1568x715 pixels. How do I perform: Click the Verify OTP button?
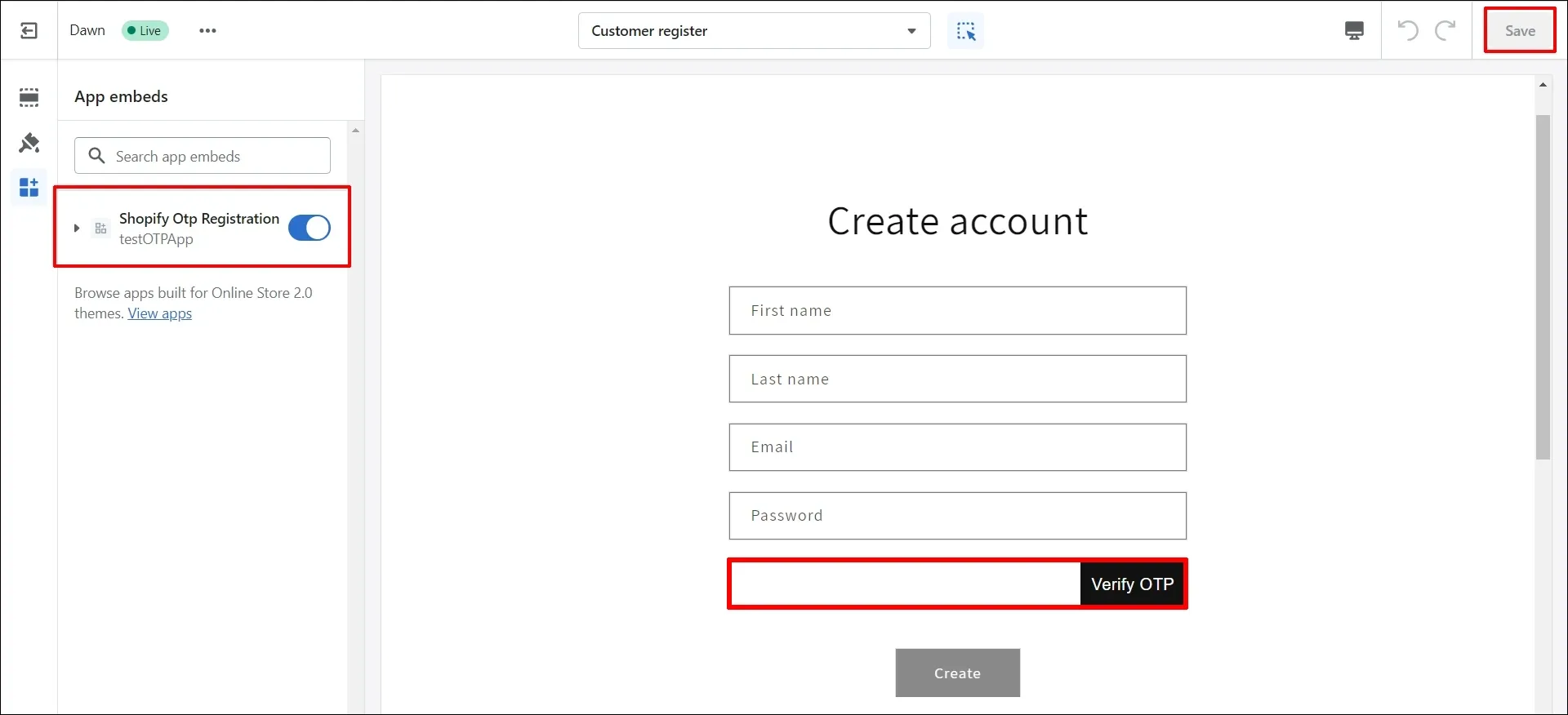click(1133, 584)
